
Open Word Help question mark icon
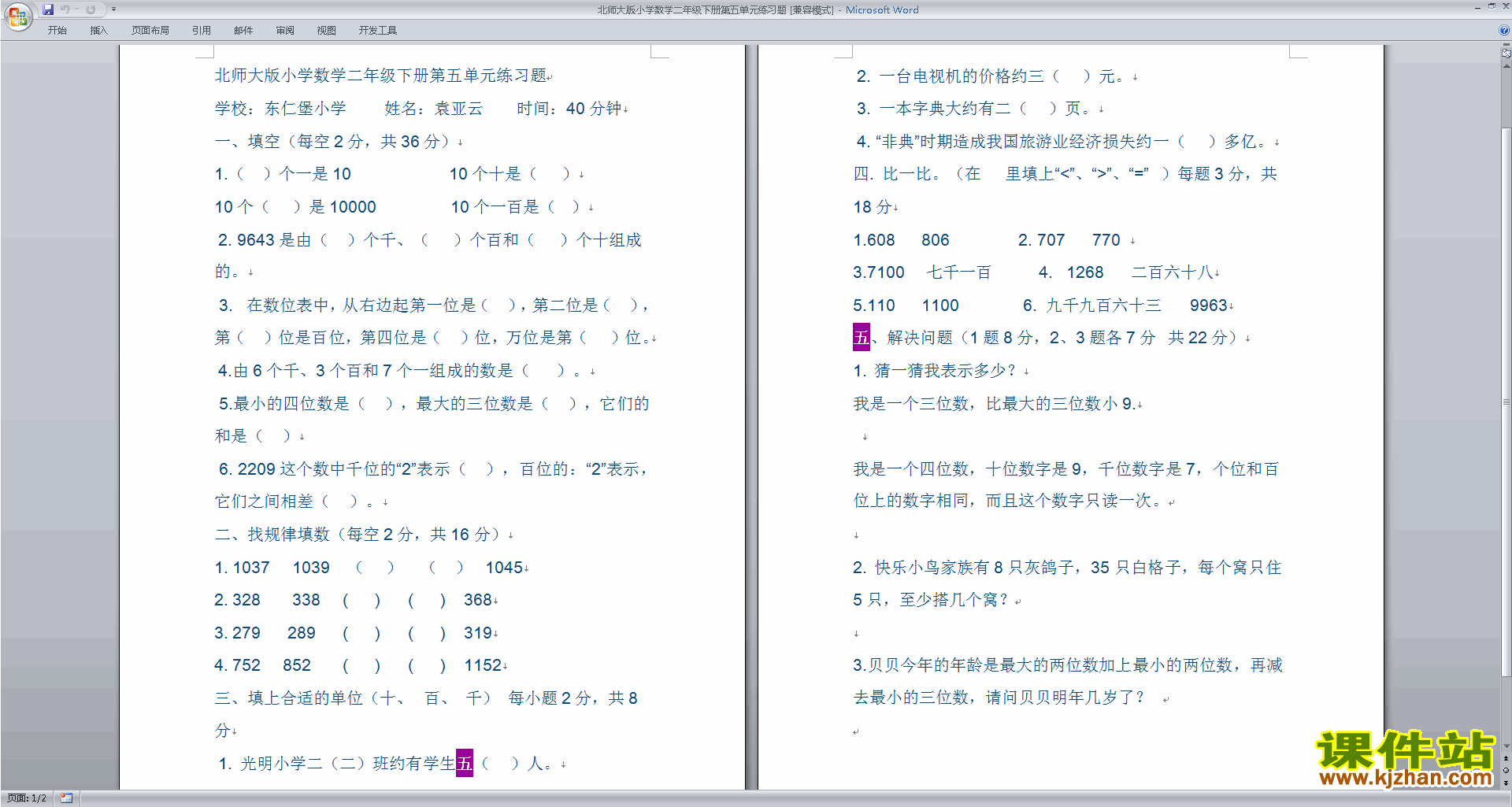click(1504, 31)
